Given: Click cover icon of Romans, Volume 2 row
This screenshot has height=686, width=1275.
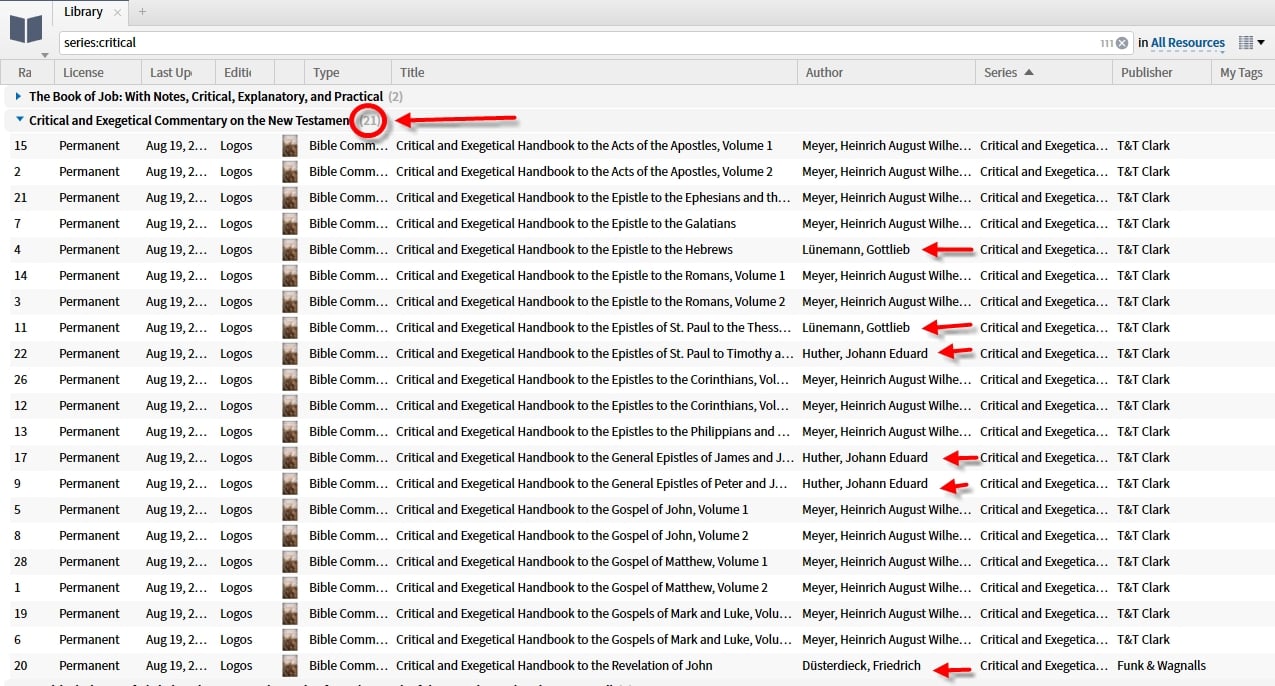Looking at the screenshot, I should tap(290, 301).
